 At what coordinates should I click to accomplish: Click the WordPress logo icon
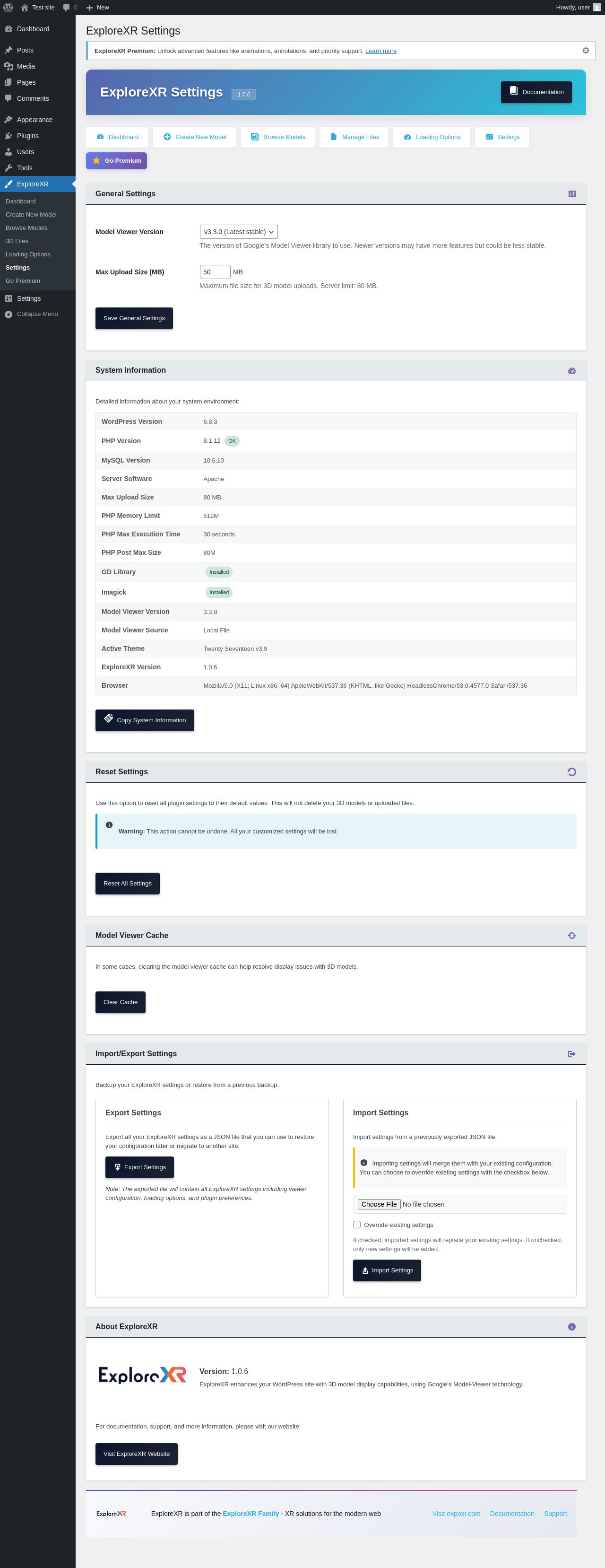coord(9,7)
